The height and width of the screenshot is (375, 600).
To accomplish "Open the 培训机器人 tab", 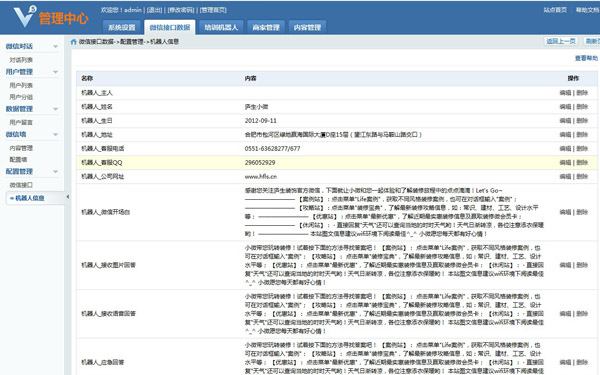I will 221,27.
